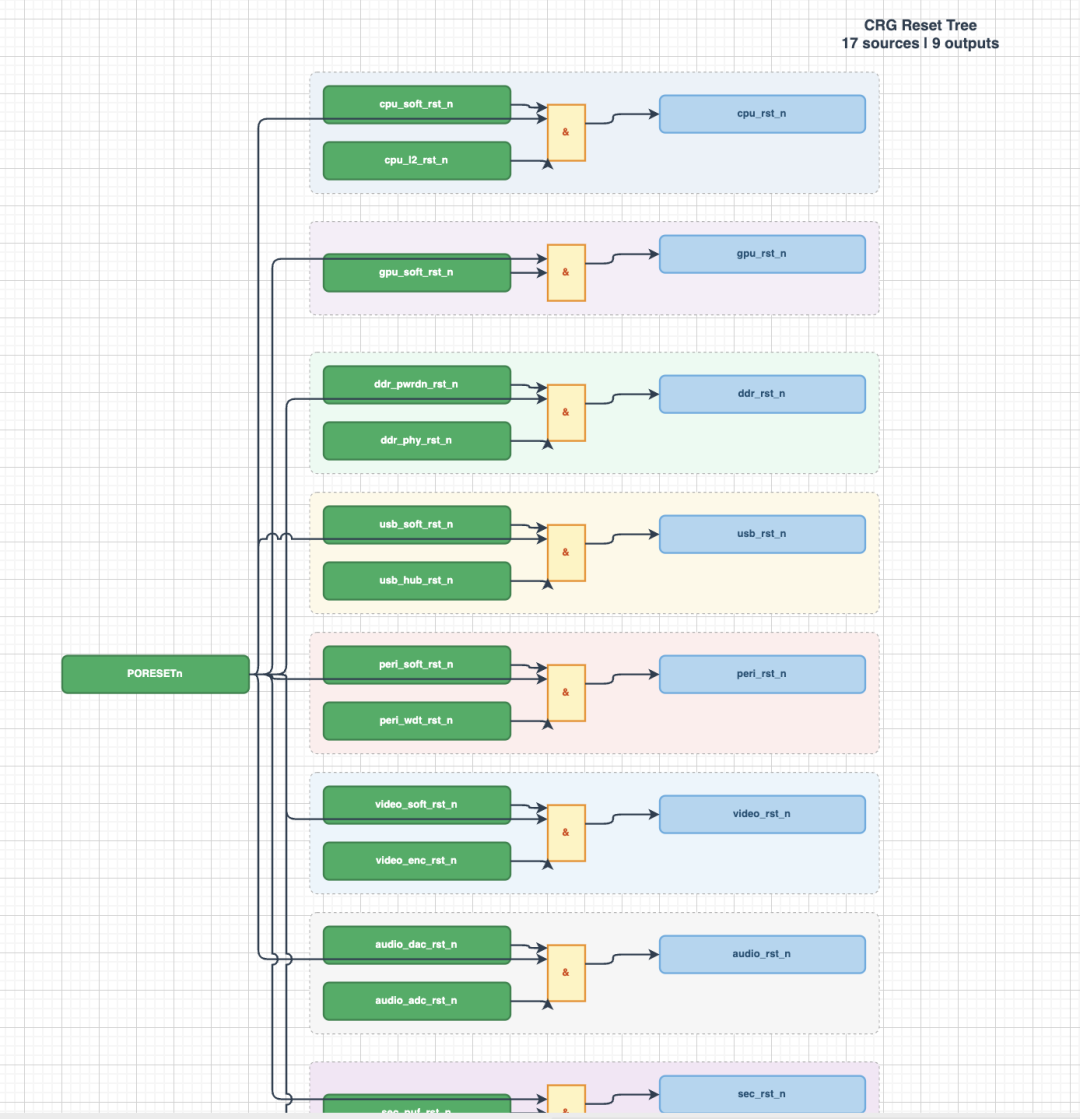Select the peri_rst_n output block
The width and height of the screenshot is (1080, 1119).
[x=762, y=674]
